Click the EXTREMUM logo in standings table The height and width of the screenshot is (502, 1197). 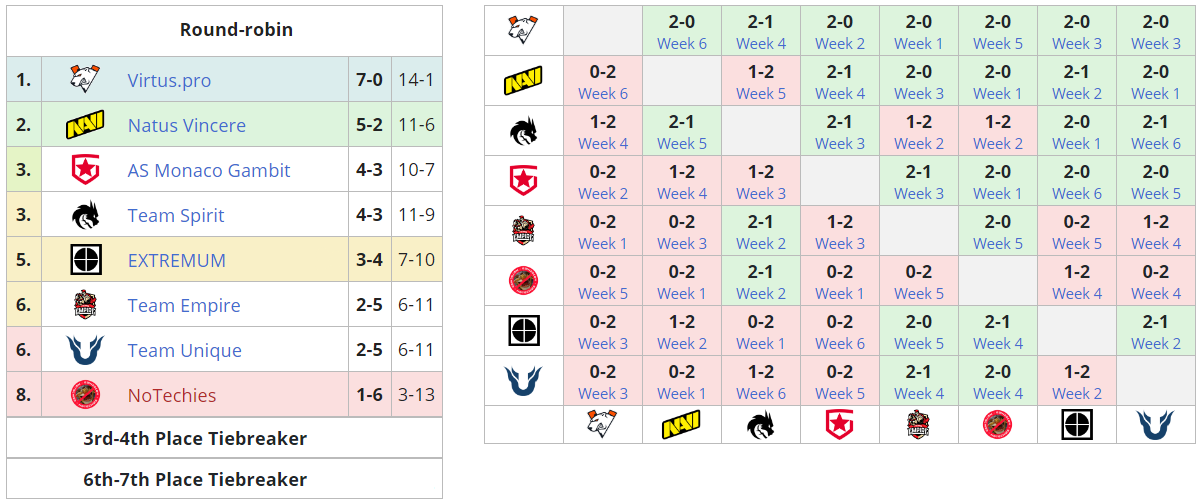[x=85, y=260]
